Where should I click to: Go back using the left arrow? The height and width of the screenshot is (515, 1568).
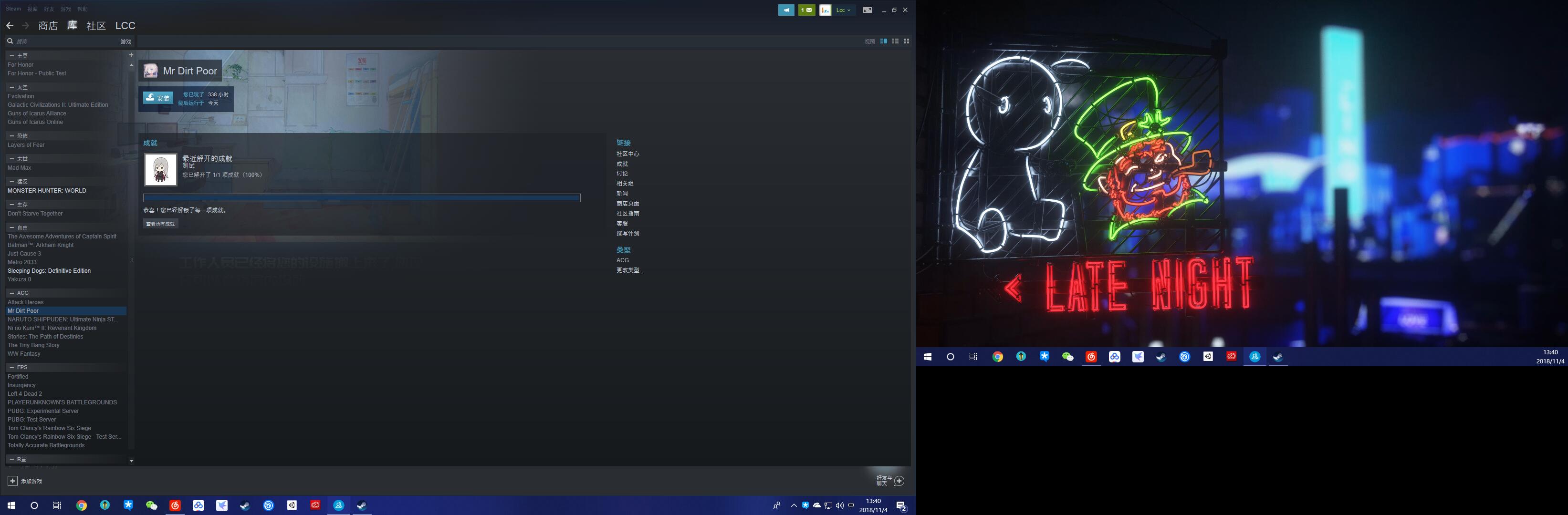pos(10,26)
